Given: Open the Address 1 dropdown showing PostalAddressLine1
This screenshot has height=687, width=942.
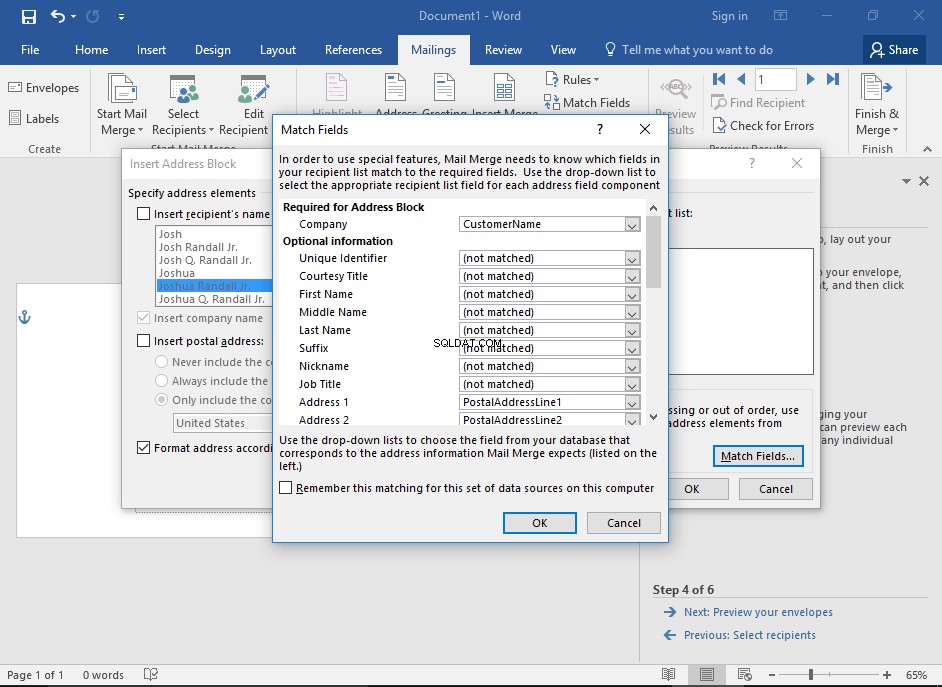Looking at the screenshot, I should (x=631, y=403).
